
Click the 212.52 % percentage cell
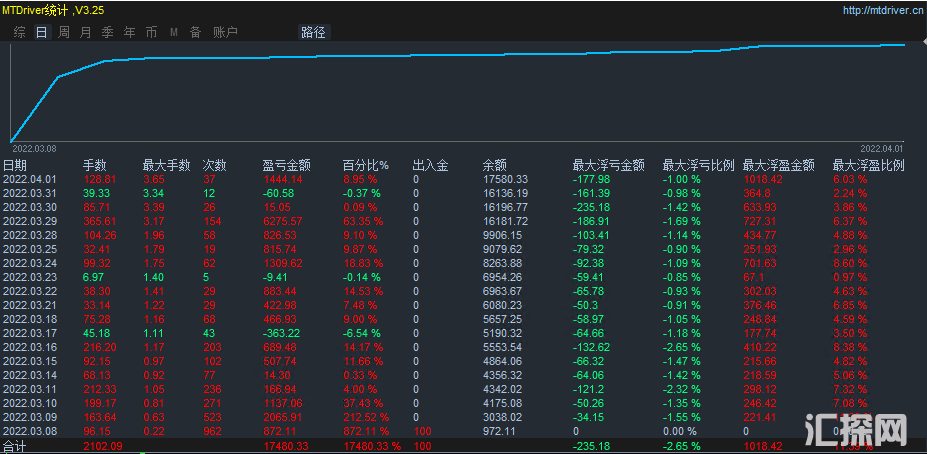click(x=367, y=417)
